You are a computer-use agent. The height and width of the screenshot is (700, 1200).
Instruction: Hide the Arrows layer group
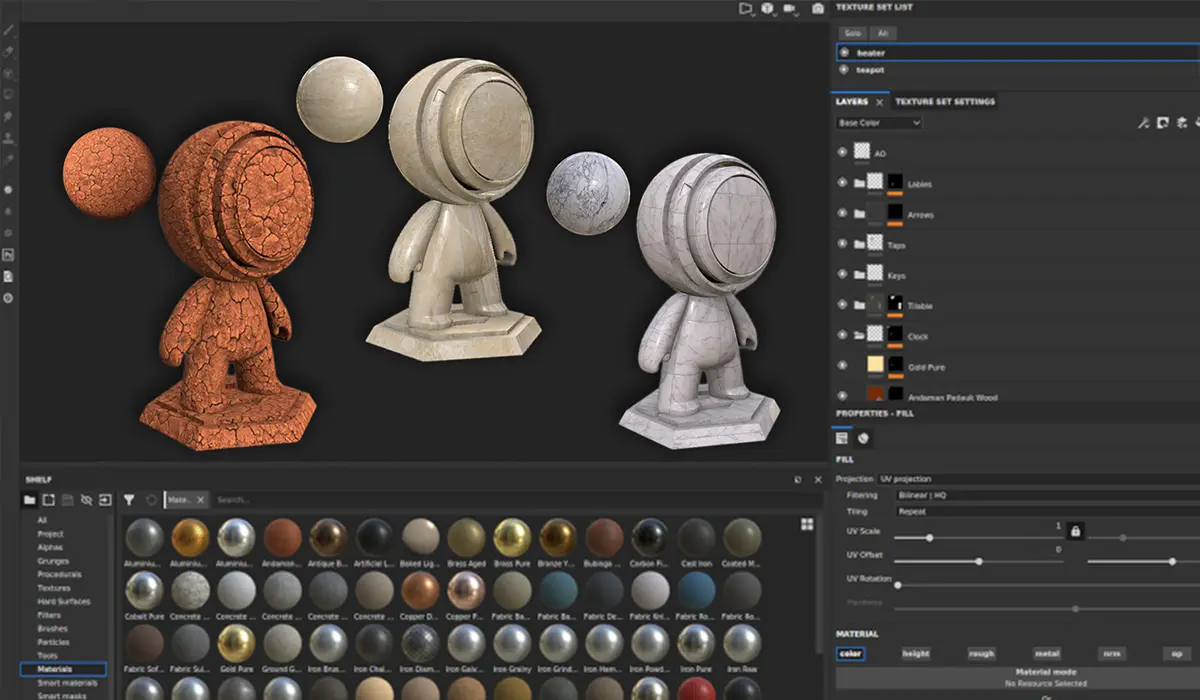tap(842, 214)
